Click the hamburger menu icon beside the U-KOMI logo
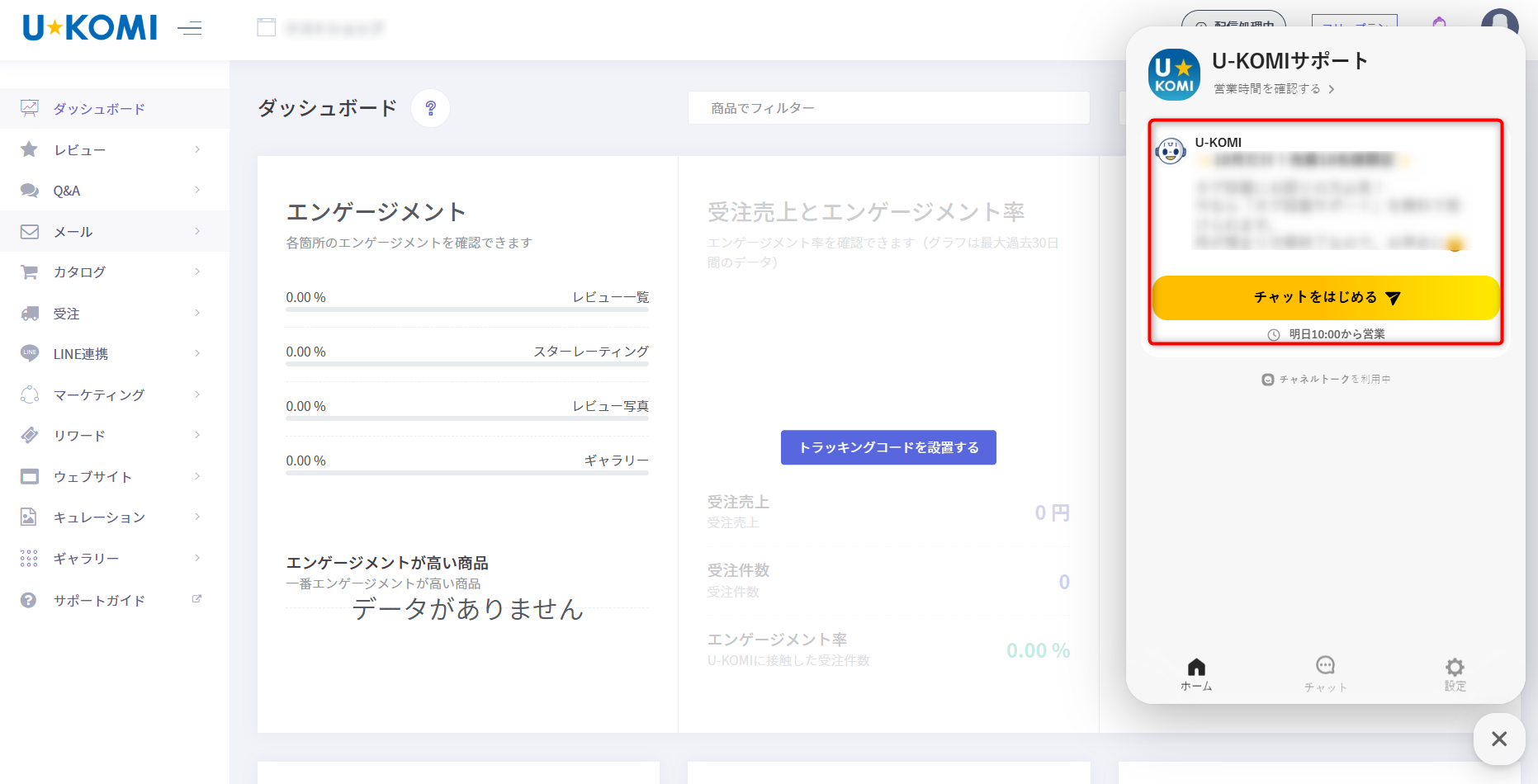This screenshot has height=784, width=1538. [189, 29]
